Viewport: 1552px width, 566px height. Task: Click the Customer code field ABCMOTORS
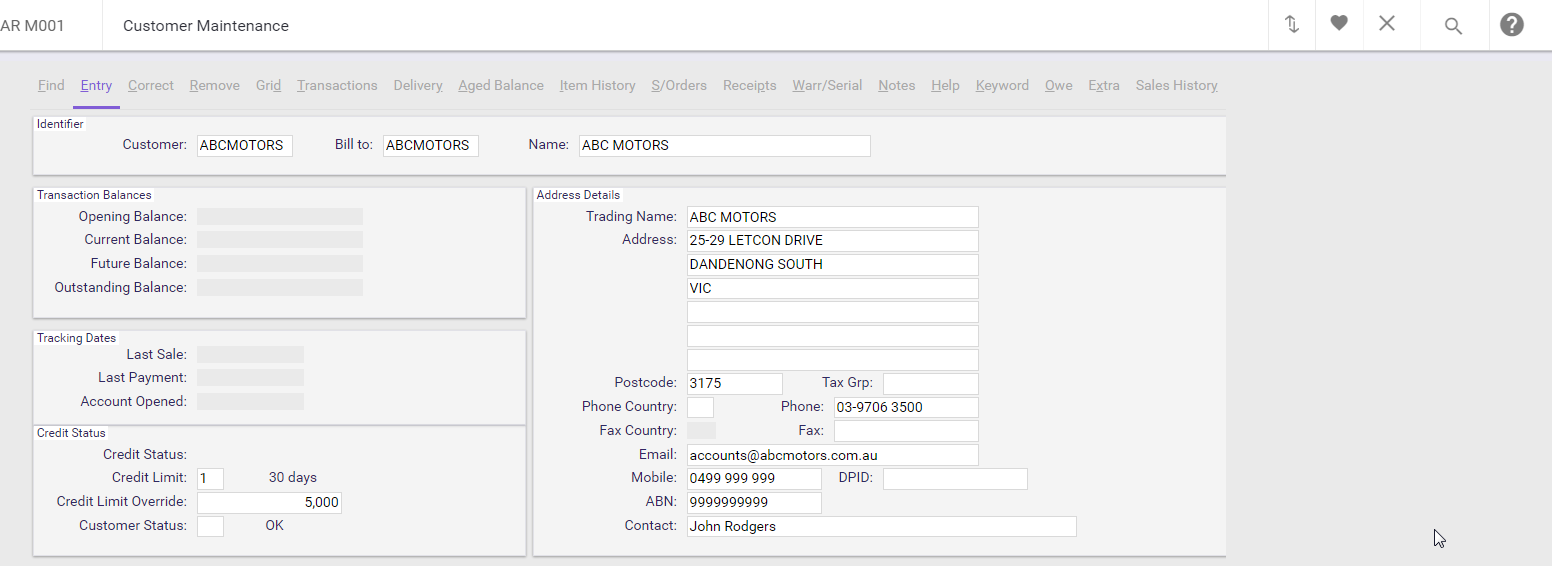[245, 145]
